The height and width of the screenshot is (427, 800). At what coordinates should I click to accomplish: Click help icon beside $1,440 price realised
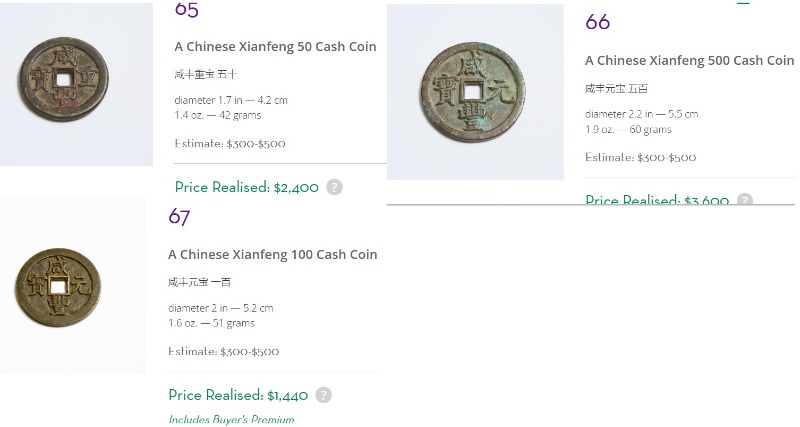(x=323, y=395)
